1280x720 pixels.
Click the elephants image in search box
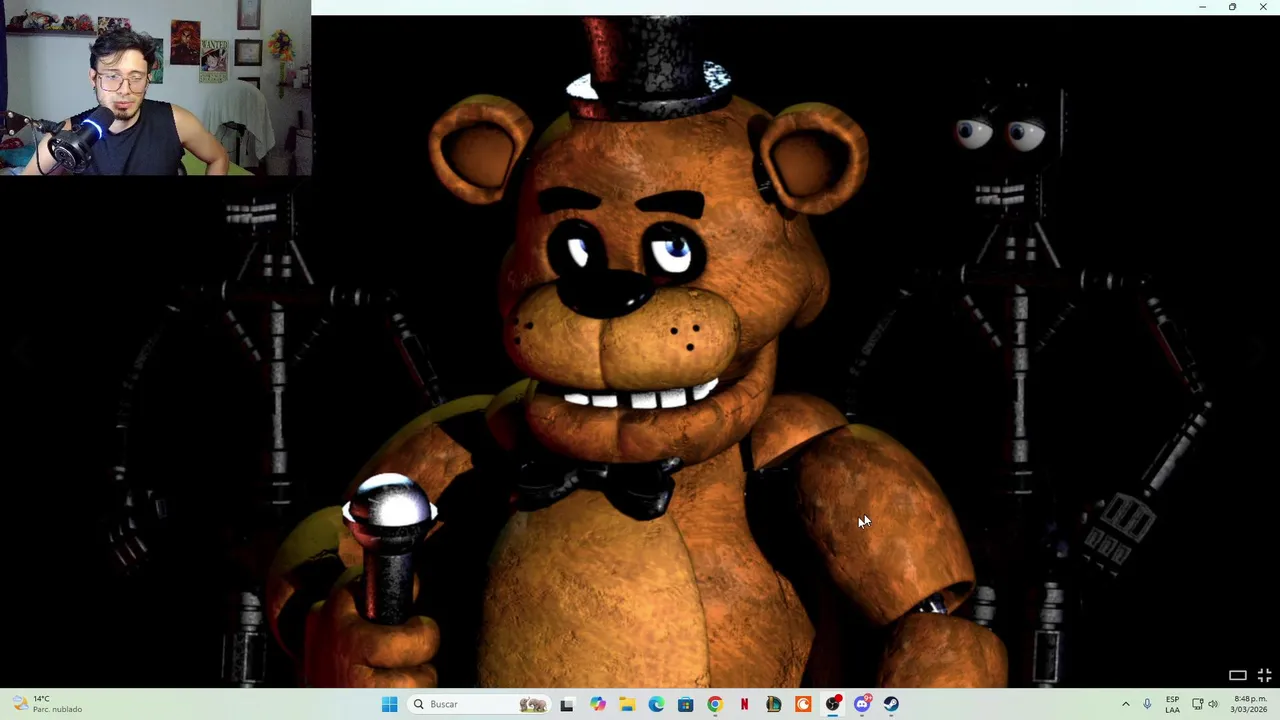pyautogui.click(x=533, y=704)
